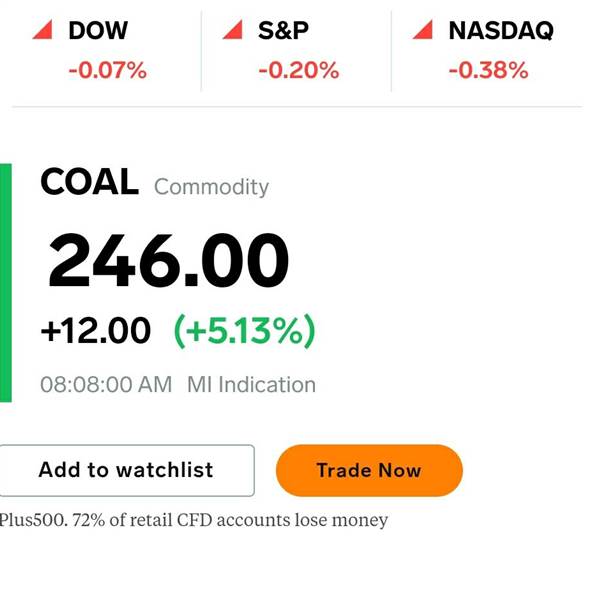Click the +12.00 price change figure

[x=96, y=330]
